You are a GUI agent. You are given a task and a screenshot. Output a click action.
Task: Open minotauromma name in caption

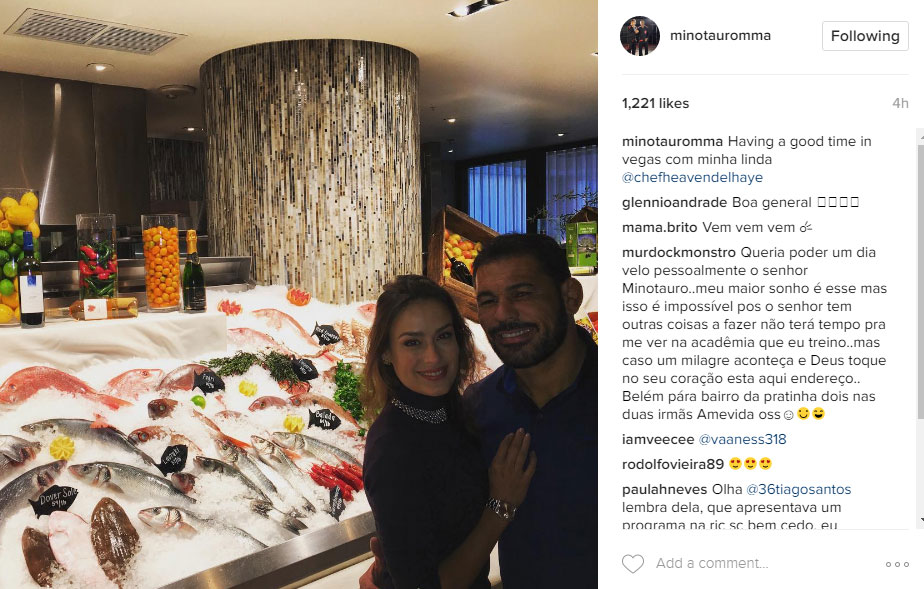672,141
